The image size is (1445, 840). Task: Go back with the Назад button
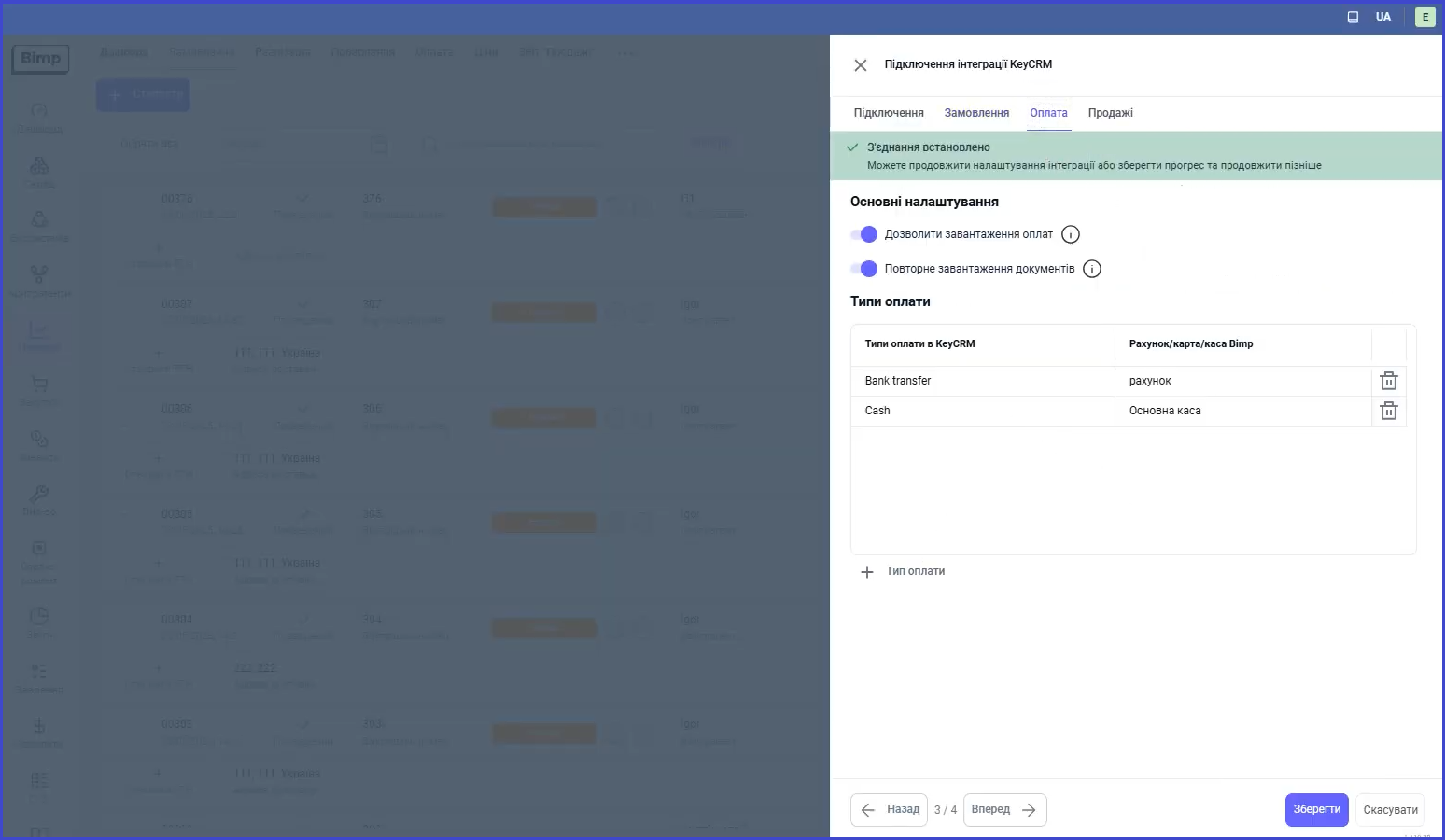[889, 810]
